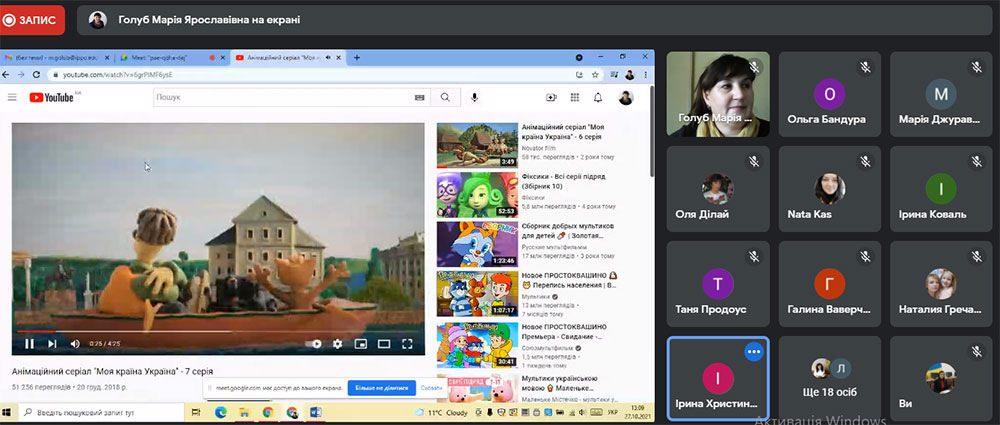
Task: Click the Оля Ділай participant tile
Action: (718, 188)
